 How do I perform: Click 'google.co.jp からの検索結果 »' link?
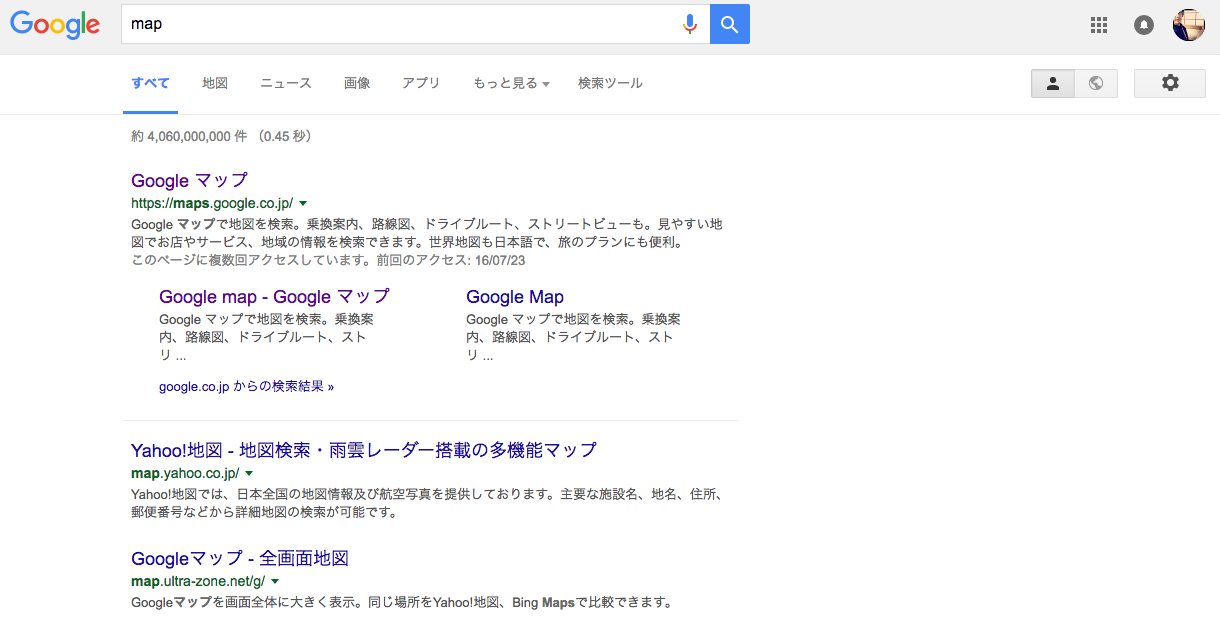[246, 386]
